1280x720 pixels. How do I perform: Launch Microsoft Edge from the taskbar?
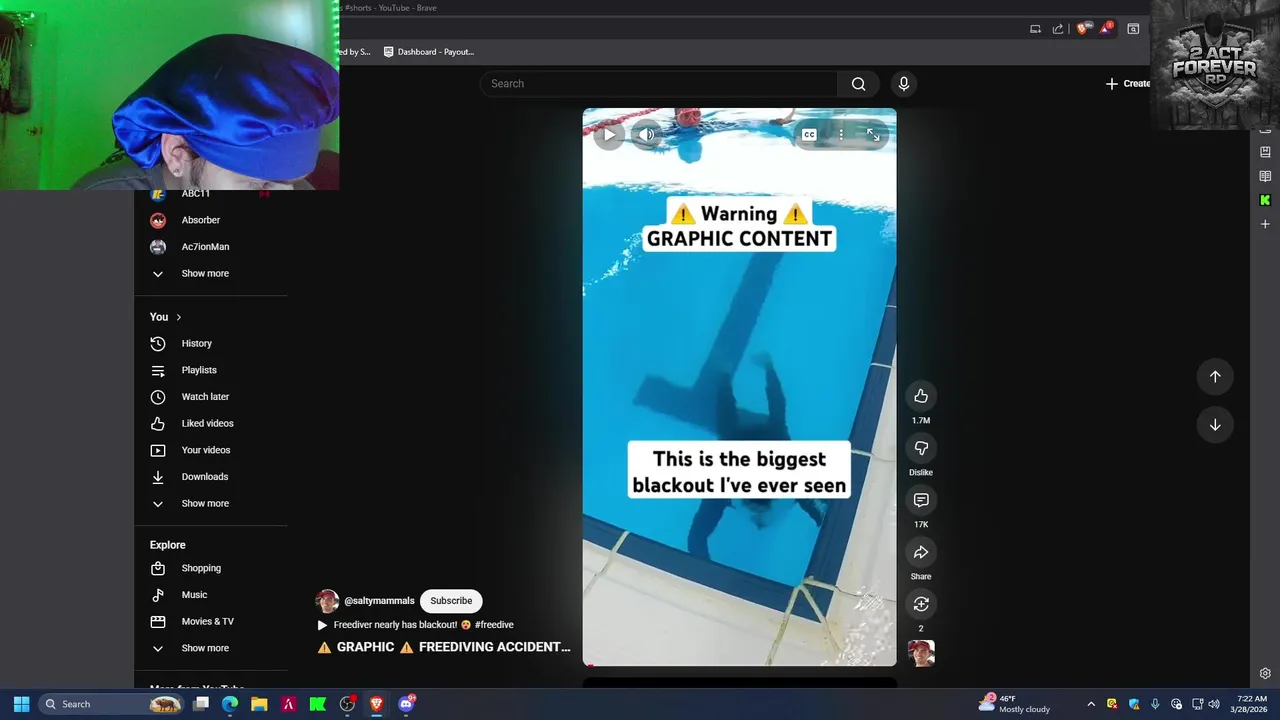[230, 704]
